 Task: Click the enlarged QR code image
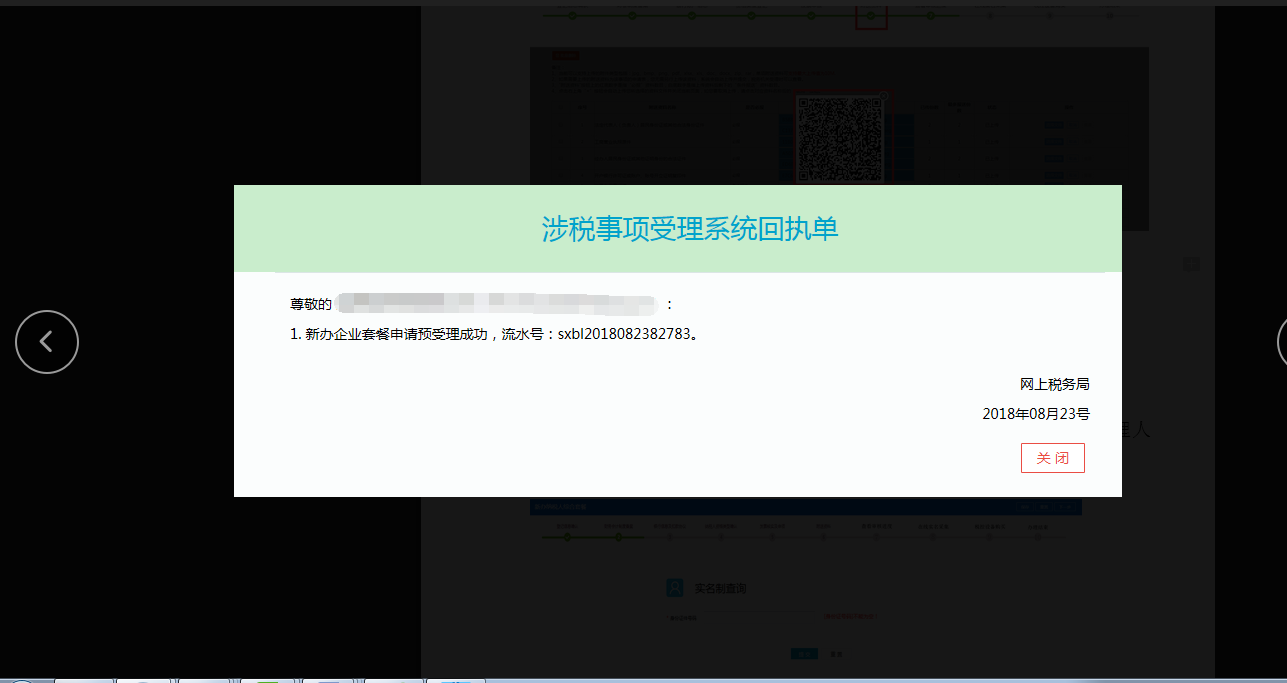tap(840, 137)
